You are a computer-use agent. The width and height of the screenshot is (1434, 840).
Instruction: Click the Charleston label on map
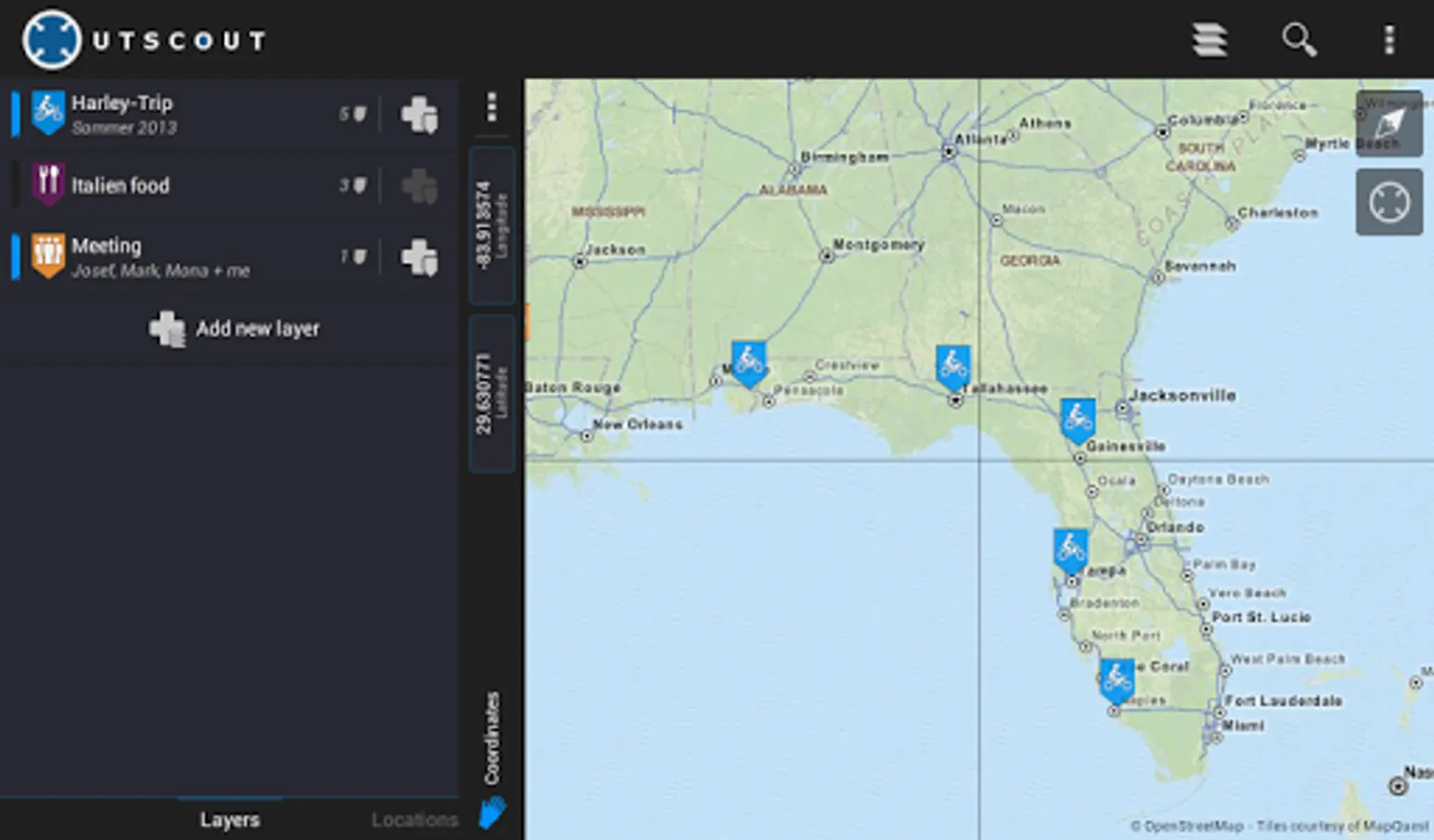tap(1278, 213)
